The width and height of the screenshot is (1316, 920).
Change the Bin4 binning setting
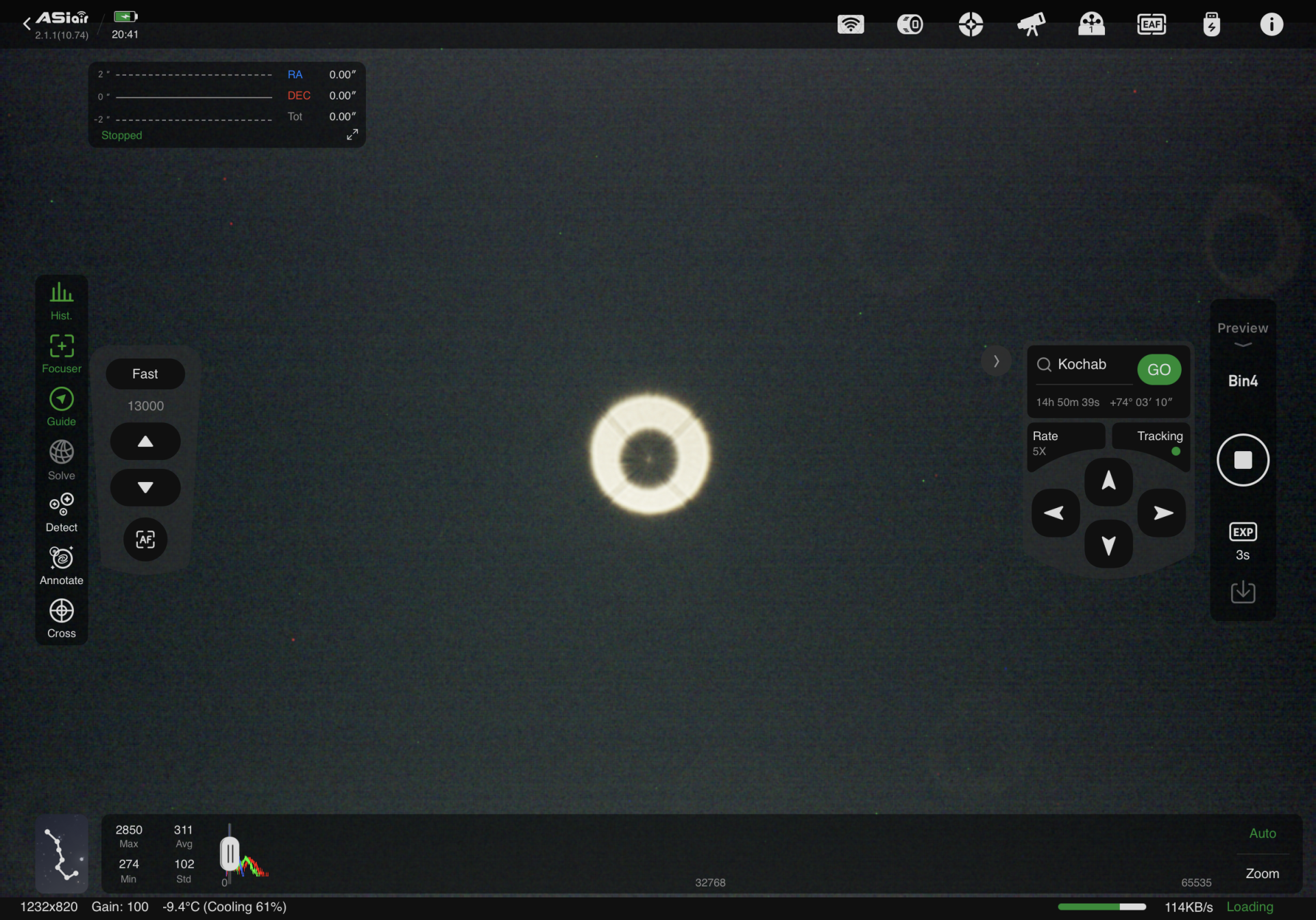coord(1243,381)
